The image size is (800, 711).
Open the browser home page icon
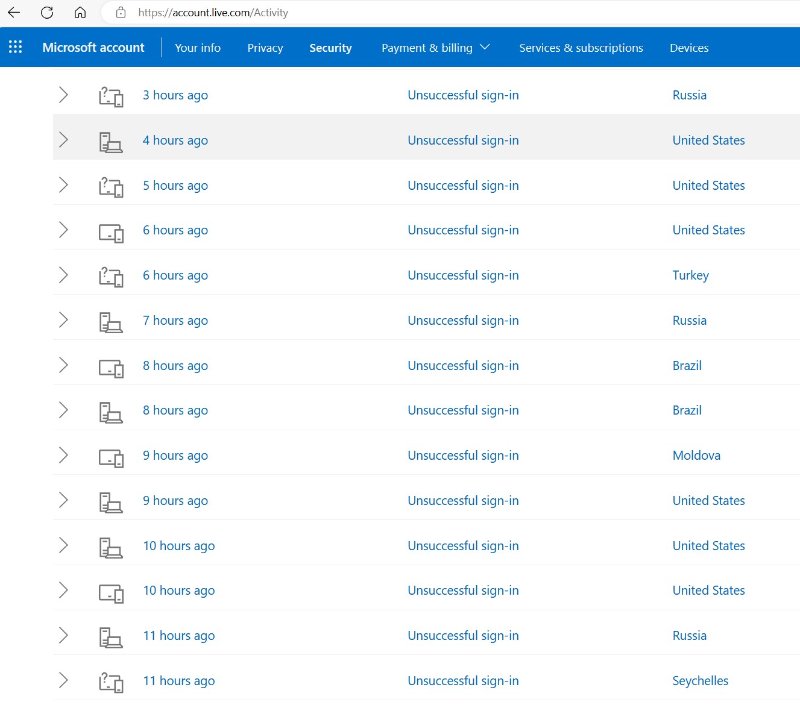pyautogui.click(x=80, y=12)
